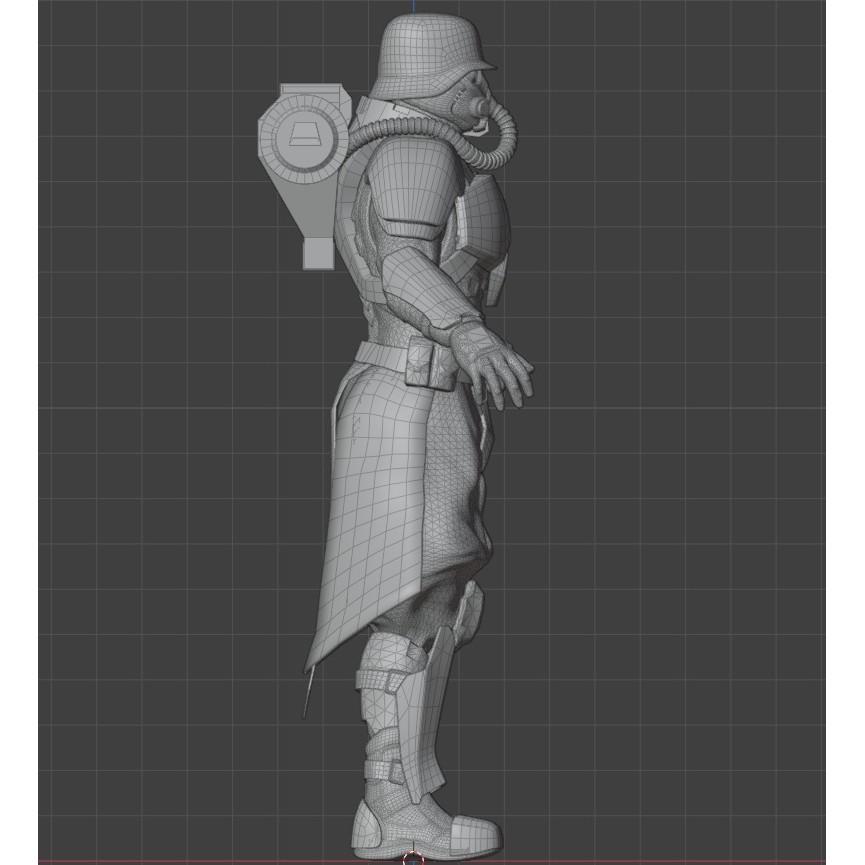Select the gloved hand of the model
Viewport: 865px width, 865px height.
tap(490, 364)
